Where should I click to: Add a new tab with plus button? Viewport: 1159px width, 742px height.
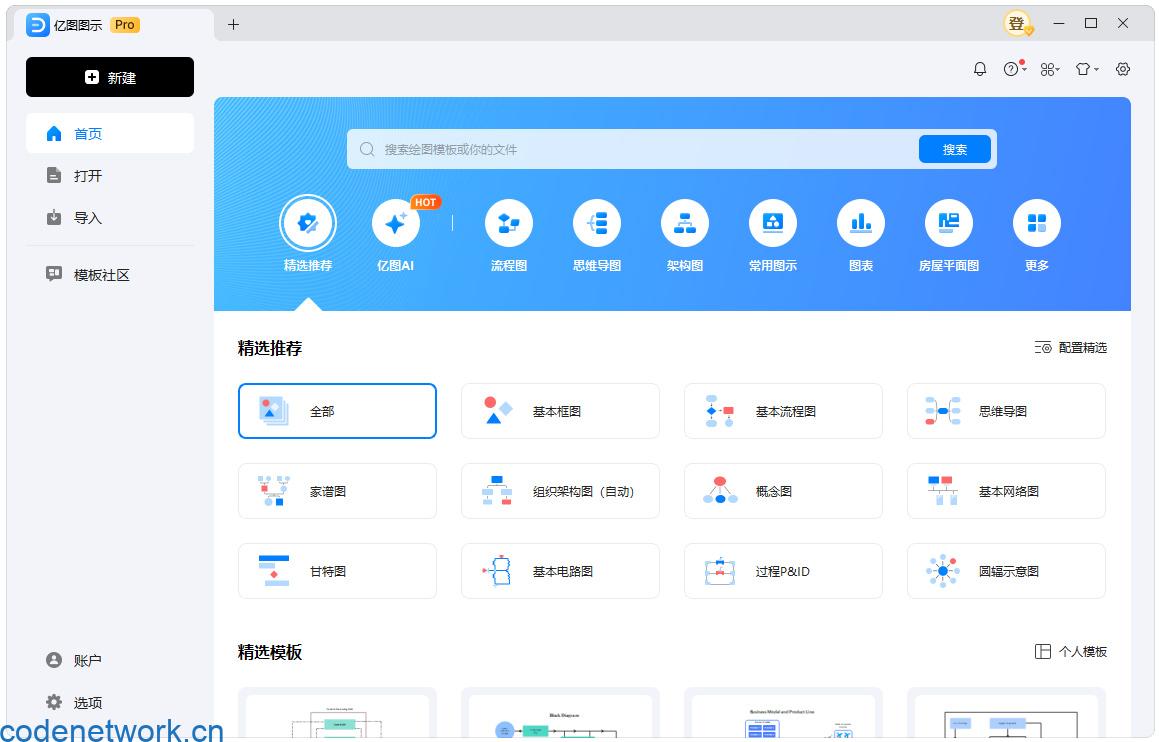click(x=234, y=24)
